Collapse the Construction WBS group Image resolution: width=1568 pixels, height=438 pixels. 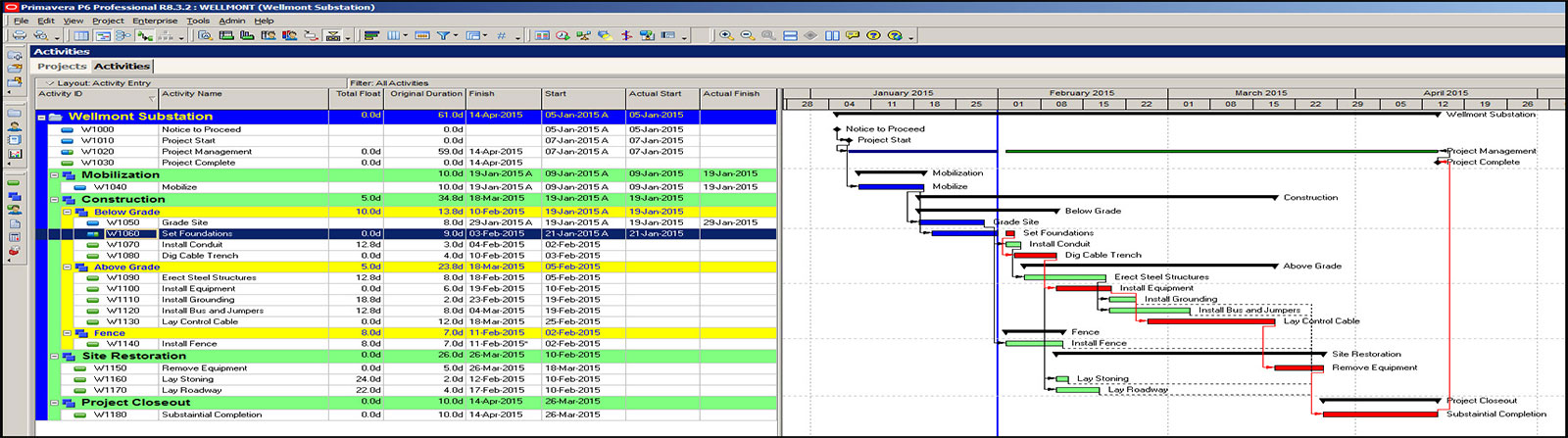(x=55, y=199)
